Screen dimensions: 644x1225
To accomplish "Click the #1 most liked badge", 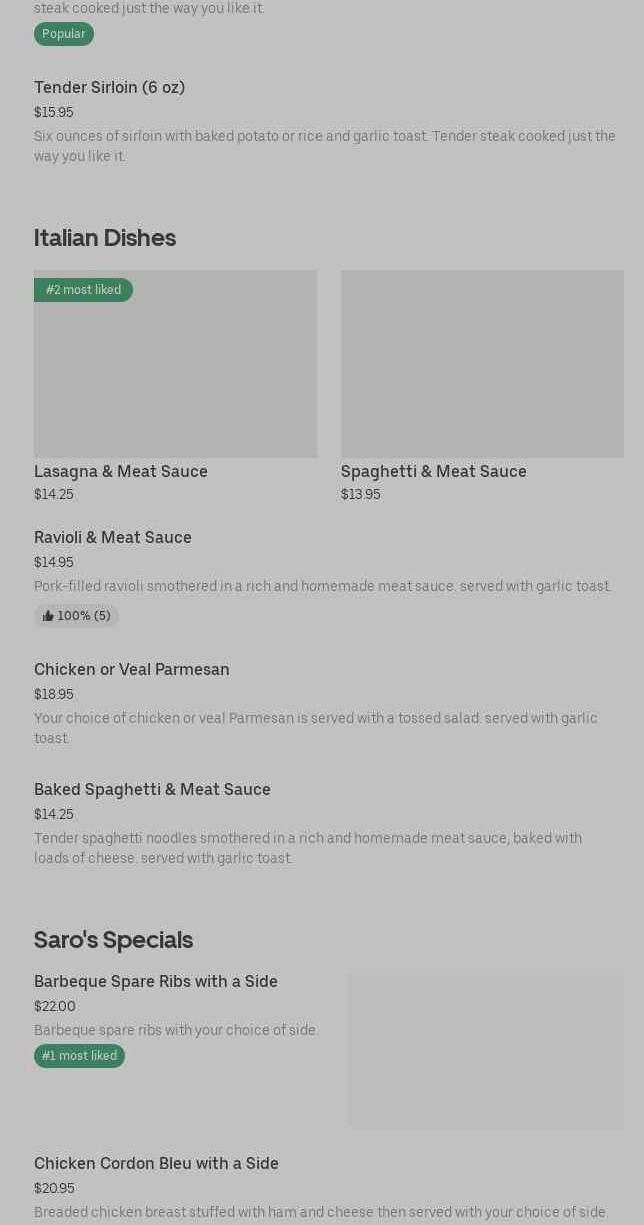I will point(79,1056).
